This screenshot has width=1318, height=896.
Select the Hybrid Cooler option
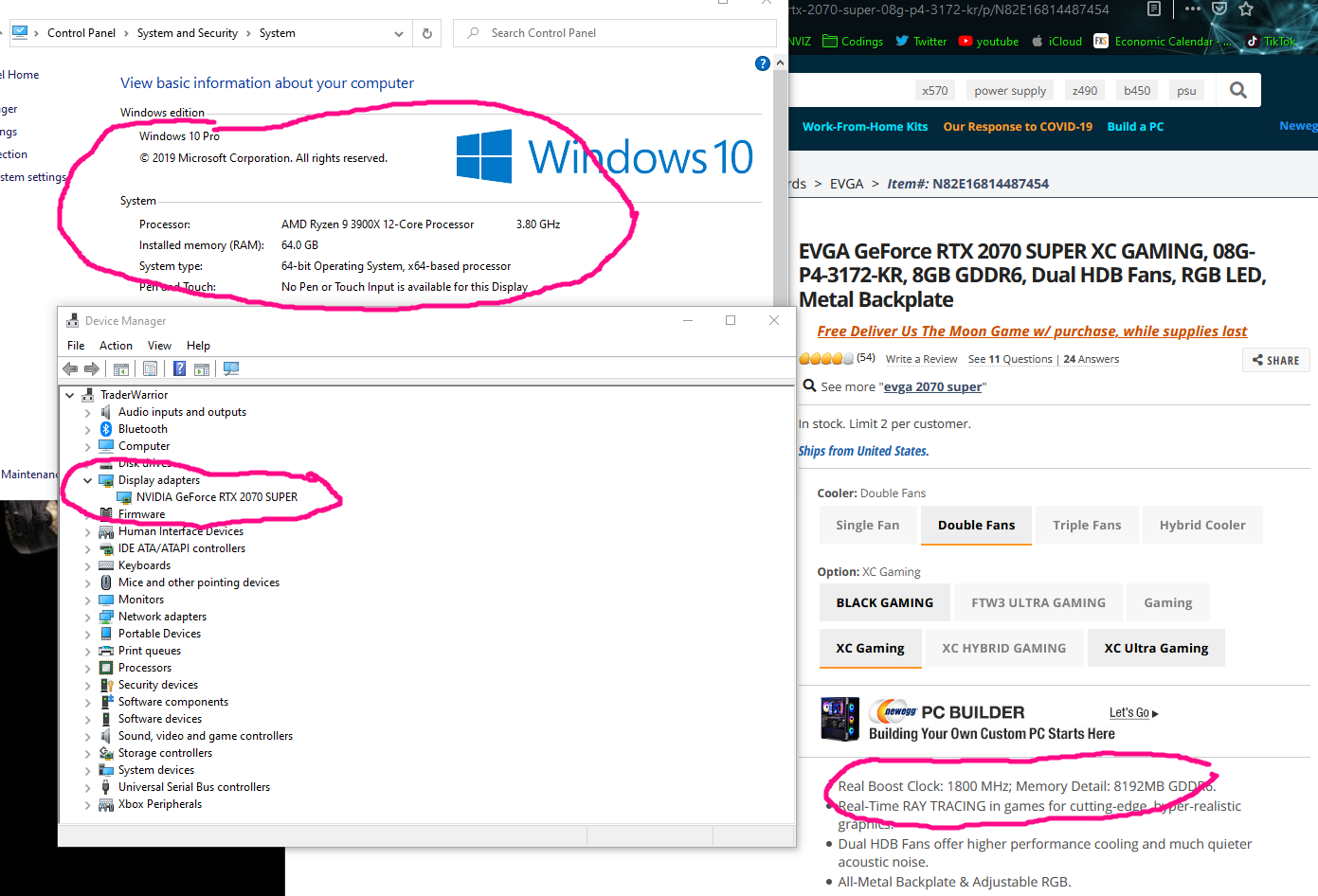tap(1202, 525)
